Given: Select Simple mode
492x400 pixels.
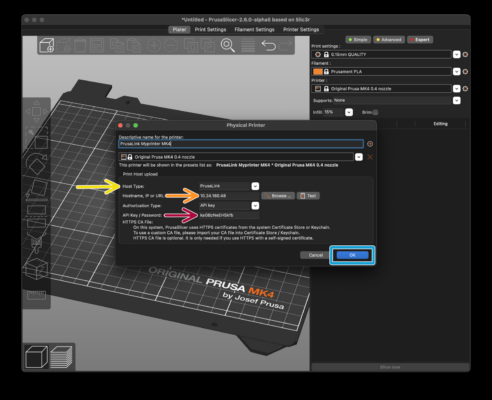Looking at the screenshot, I should (358, 40).
